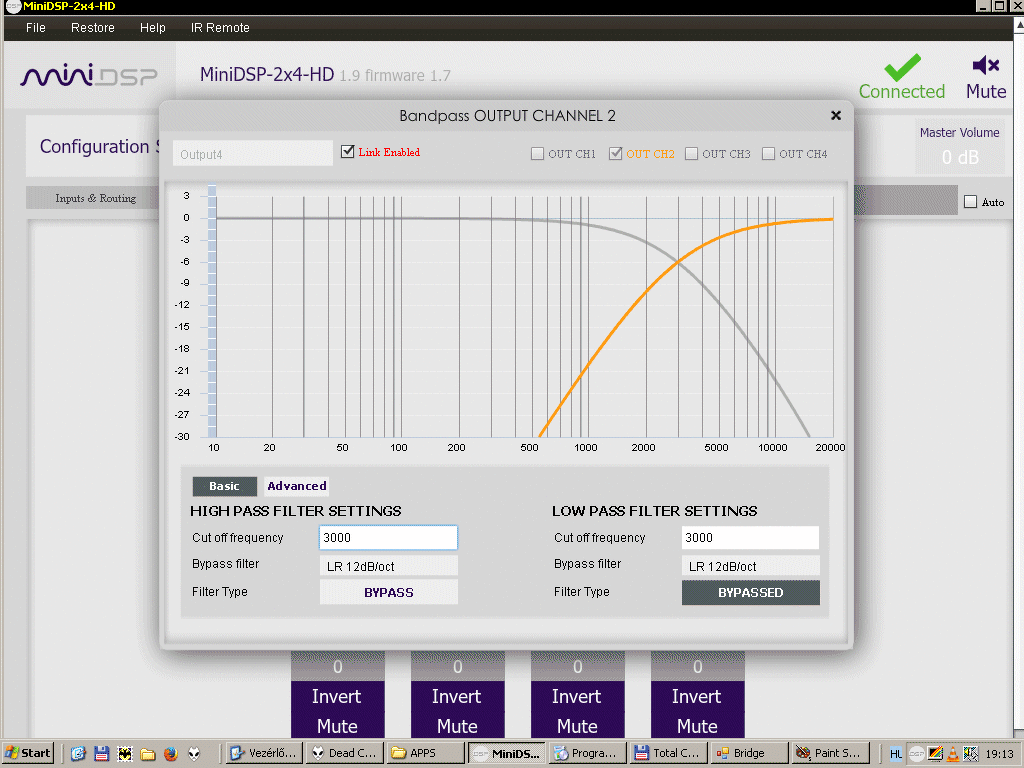Launch the browser quick launch icon beside Start
Viewport: 1024px width, 768px height.
click(x=78, y=754)
